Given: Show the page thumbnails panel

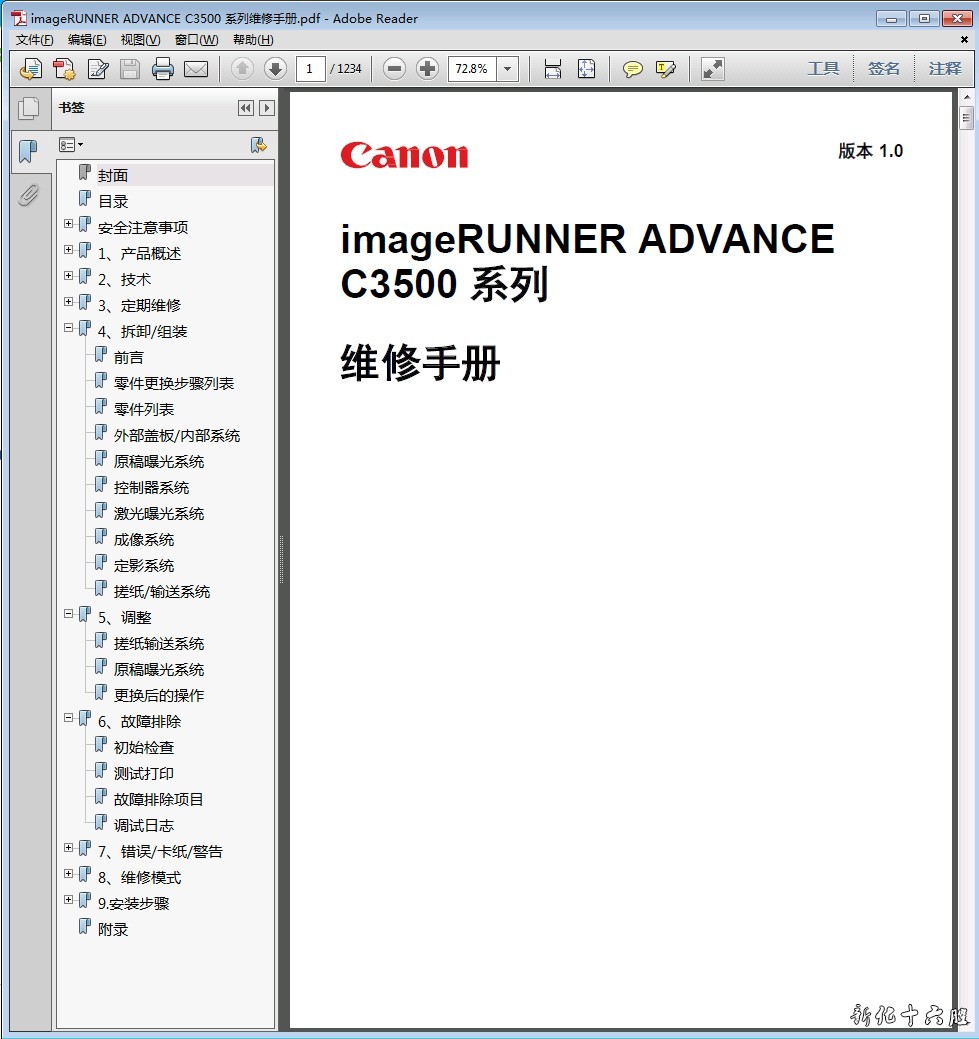Looking at the screenshot, I should point(28,109).
